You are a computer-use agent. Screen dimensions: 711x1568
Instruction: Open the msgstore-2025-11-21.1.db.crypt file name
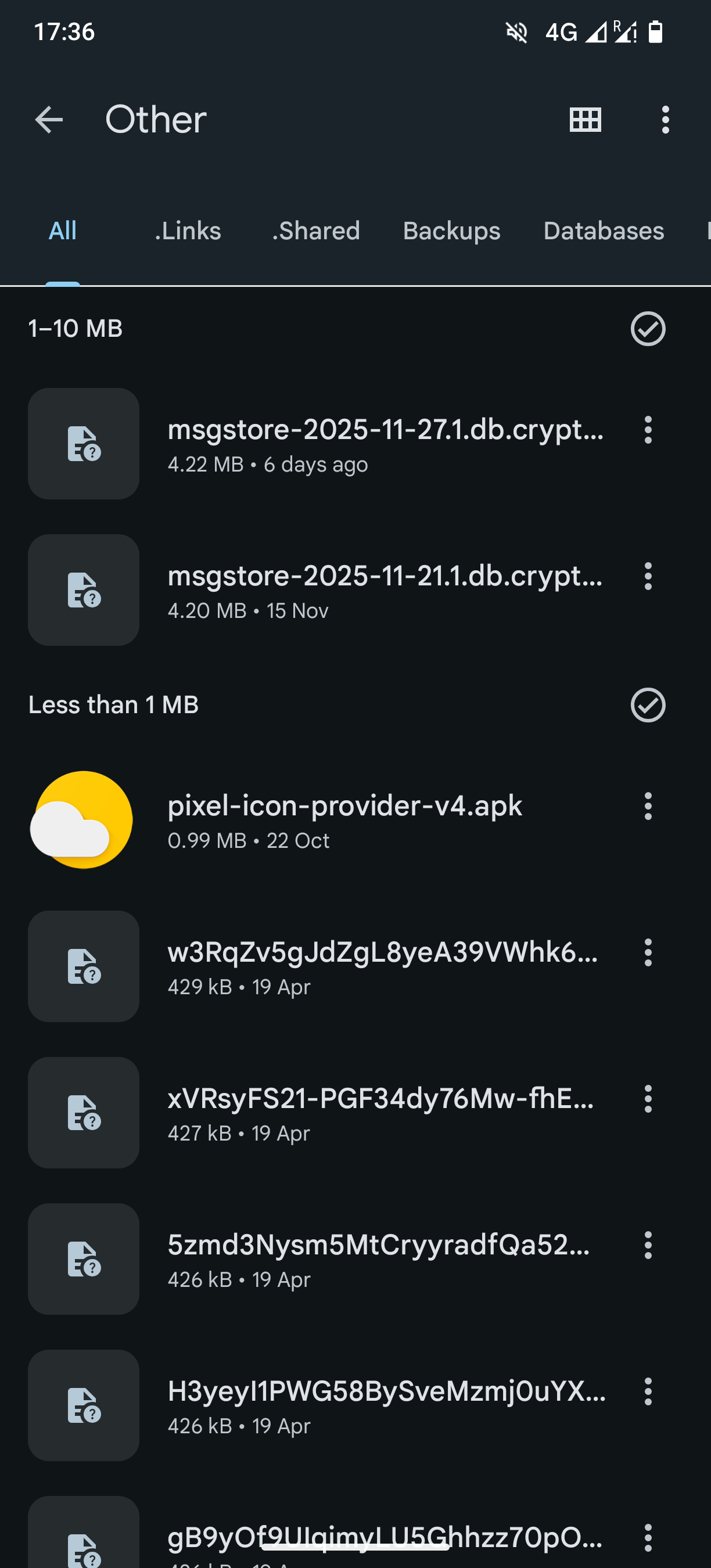385,576
